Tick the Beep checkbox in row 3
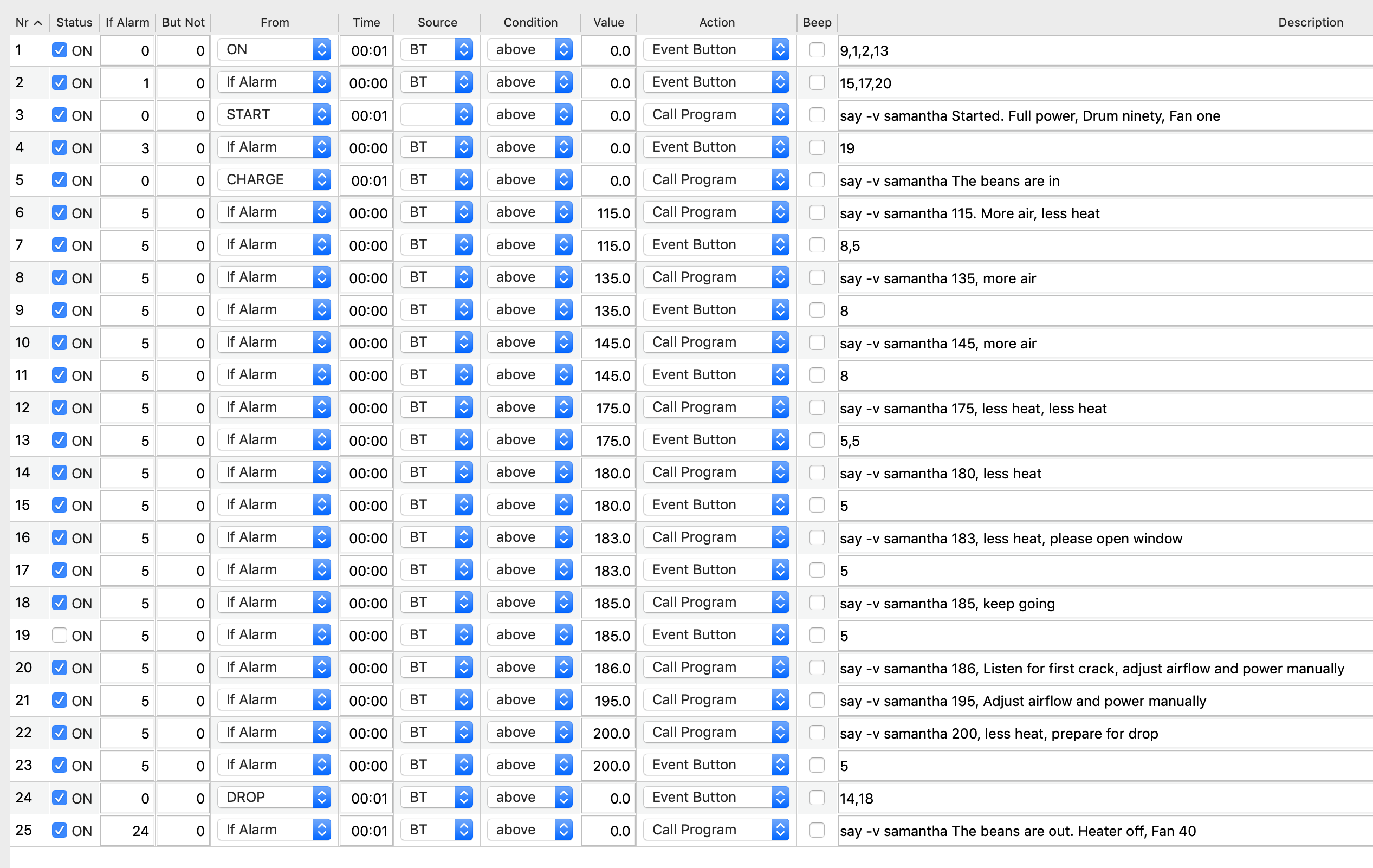Viewport: 1373px width, 868px height. point(817,115)
